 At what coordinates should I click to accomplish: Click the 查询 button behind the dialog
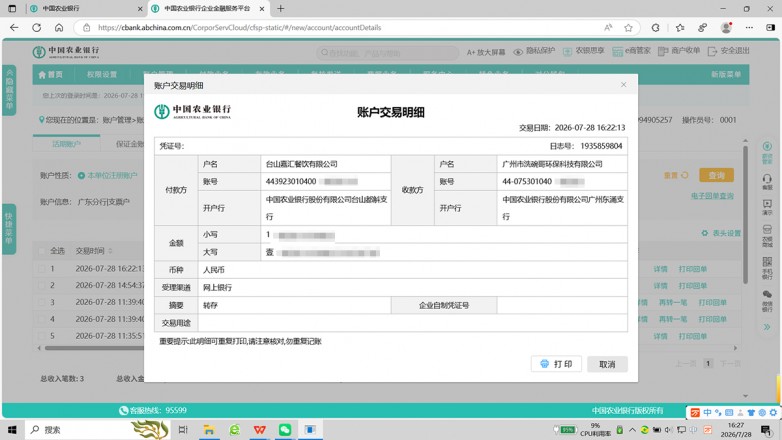pos(716,175)
